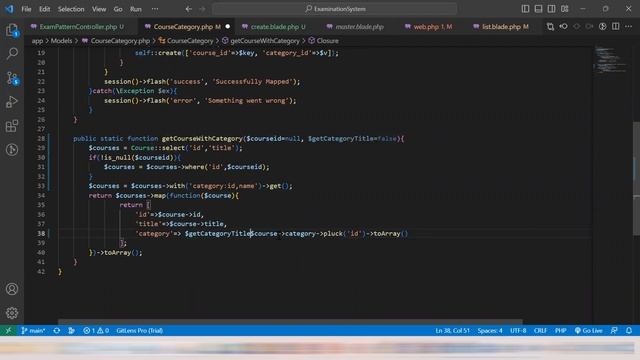Click the code minimap preview
This screenshot has height=360, width=640.
pos(611,61)
